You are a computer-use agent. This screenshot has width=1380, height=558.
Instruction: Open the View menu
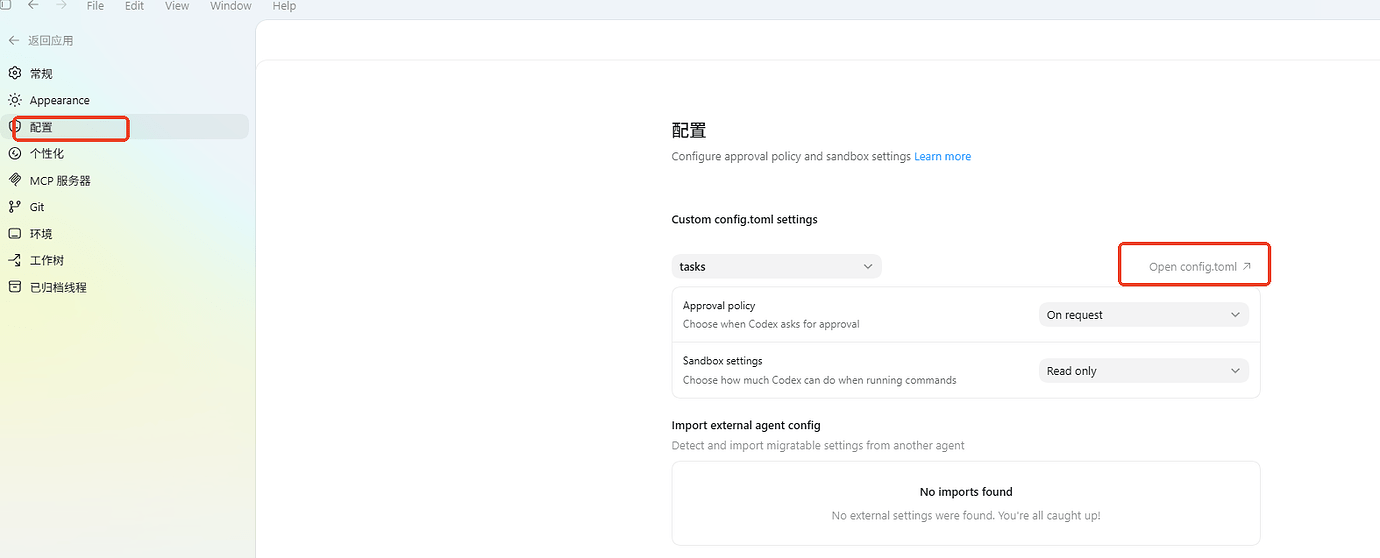(177, 6)
